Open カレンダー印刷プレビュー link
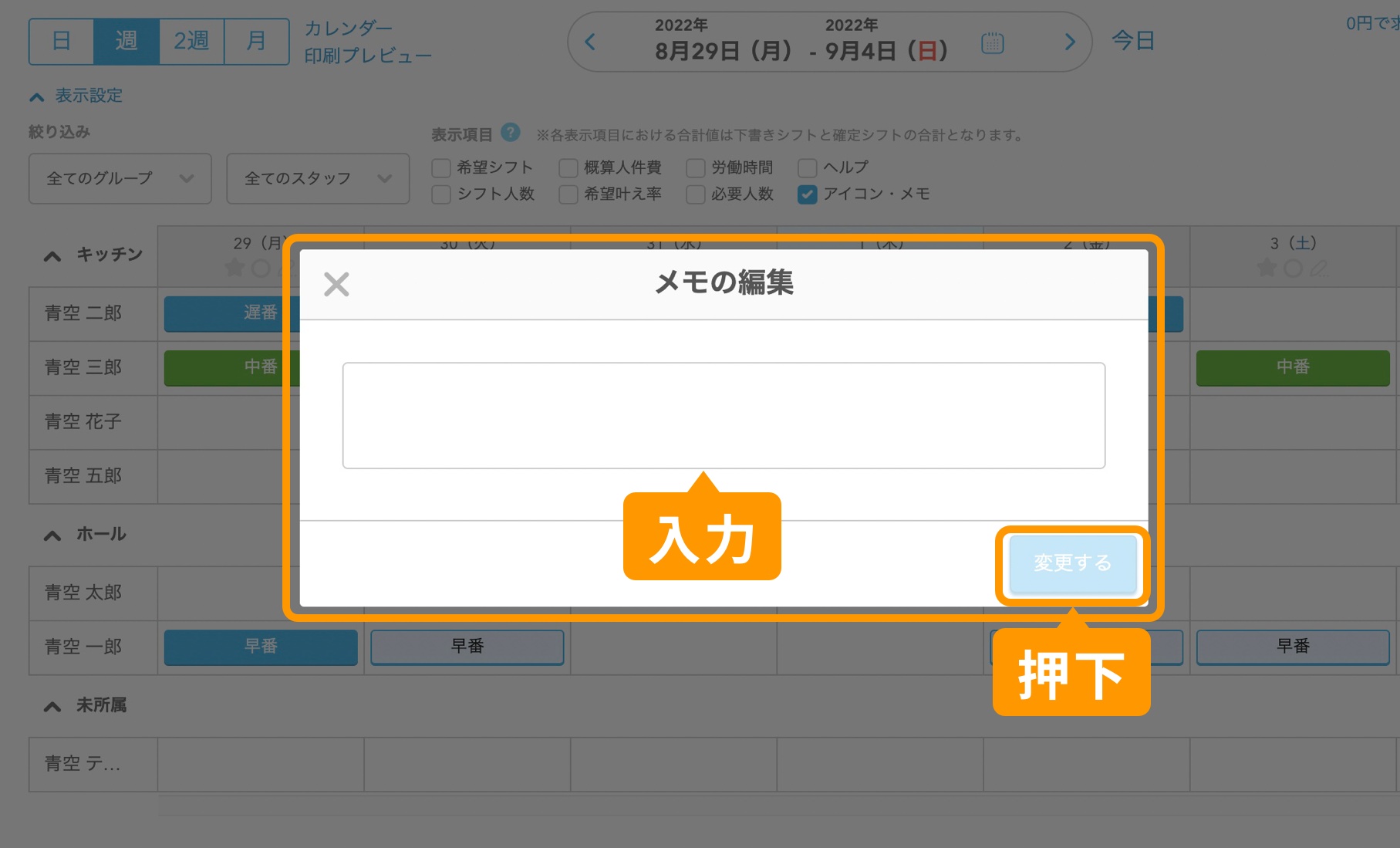 click(369, 41)
